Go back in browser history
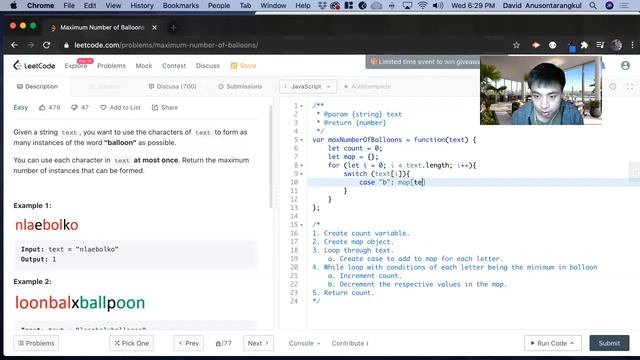 tap(15, 45)
